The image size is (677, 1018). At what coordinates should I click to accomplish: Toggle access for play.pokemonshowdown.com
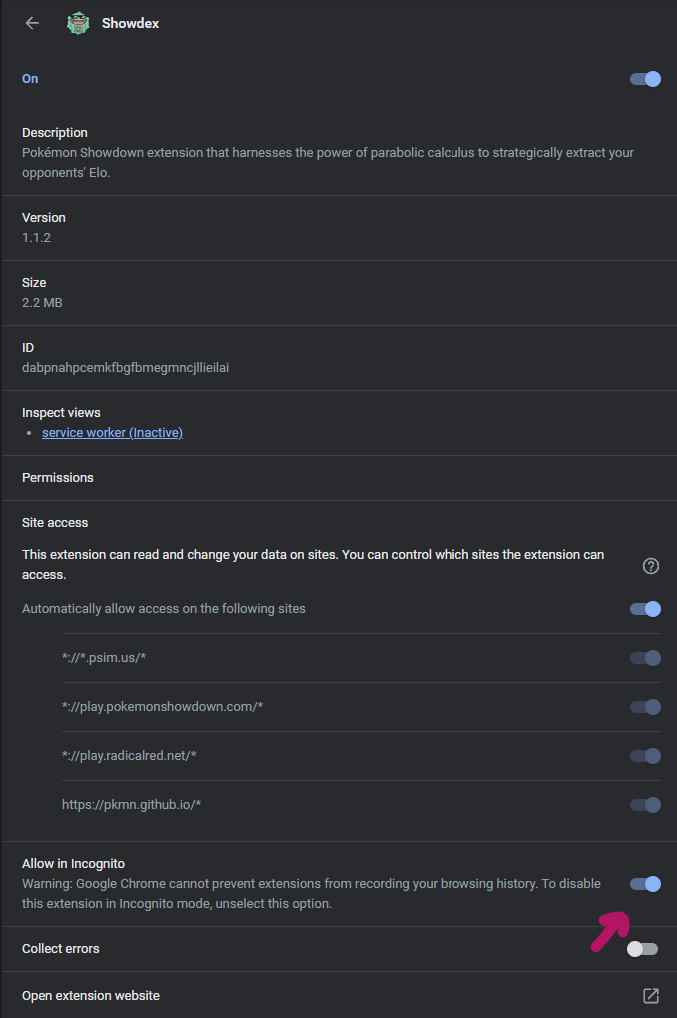click(645, 707)
